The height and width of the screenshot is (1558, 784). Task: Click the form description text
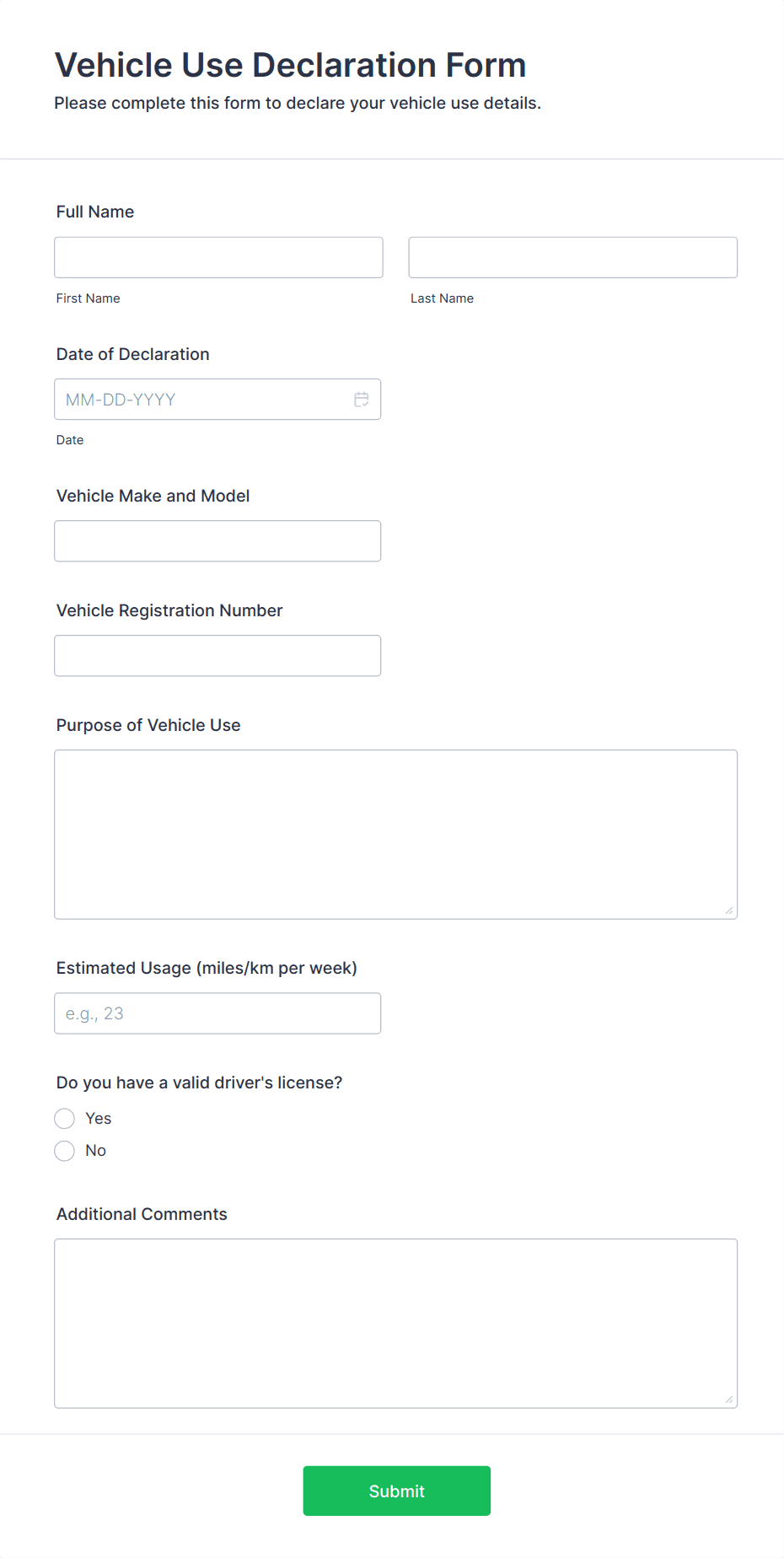(298, 103)
